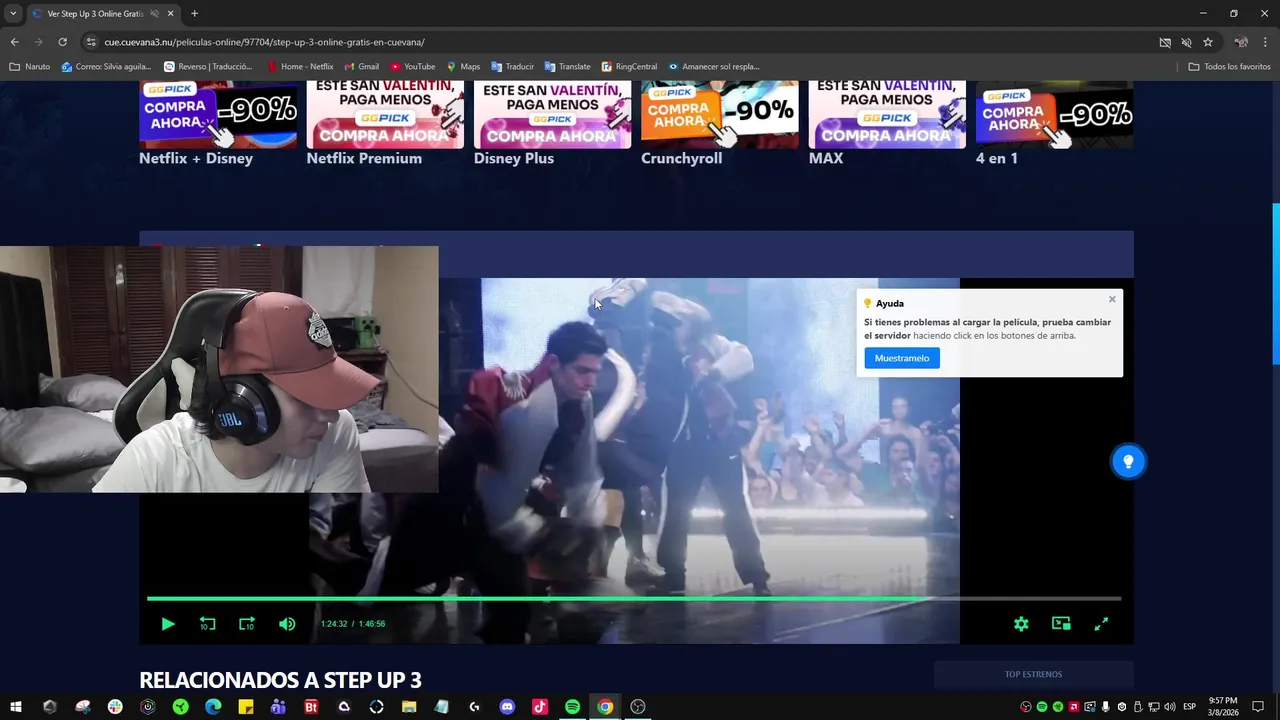Expand the Todos los favoritos folder
1280x720 pixels.
[1230, 67]
